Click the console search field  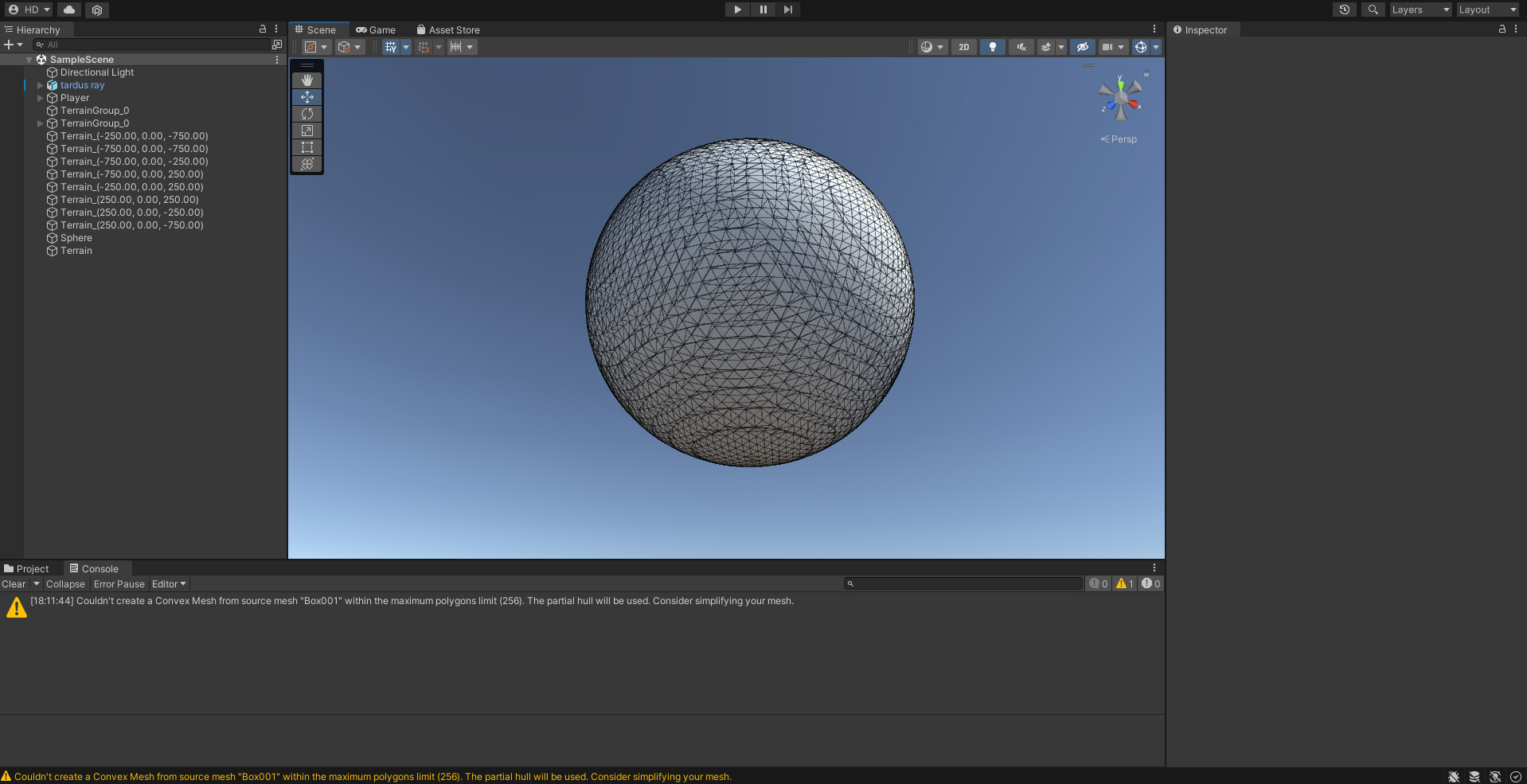[963, 584]
